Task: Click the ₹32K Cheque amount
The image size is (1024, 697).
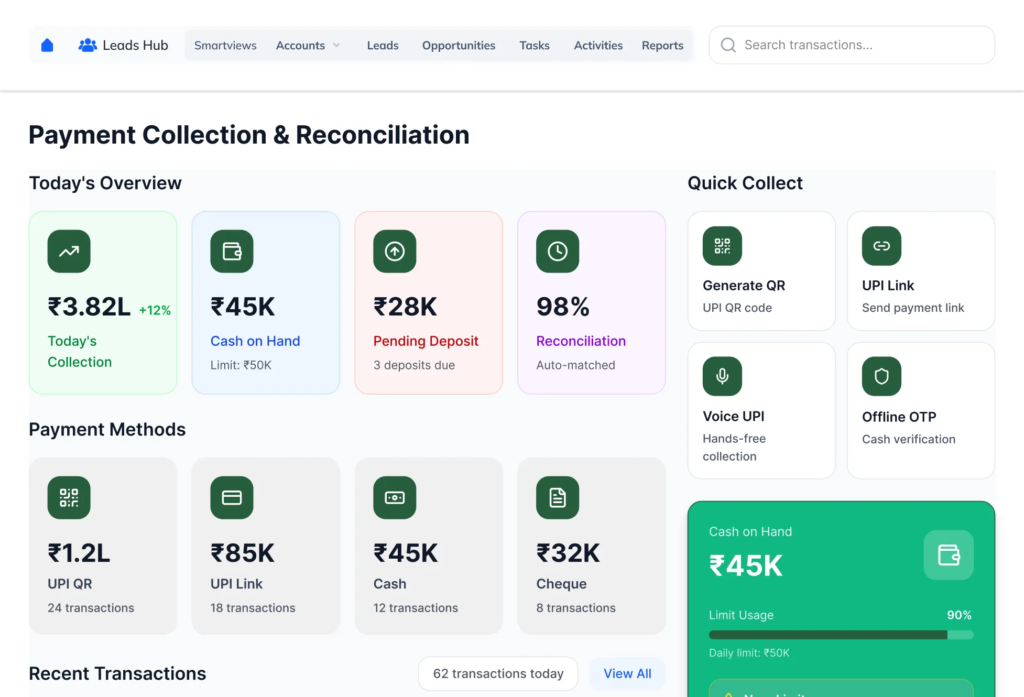Action: click(568, 553)
